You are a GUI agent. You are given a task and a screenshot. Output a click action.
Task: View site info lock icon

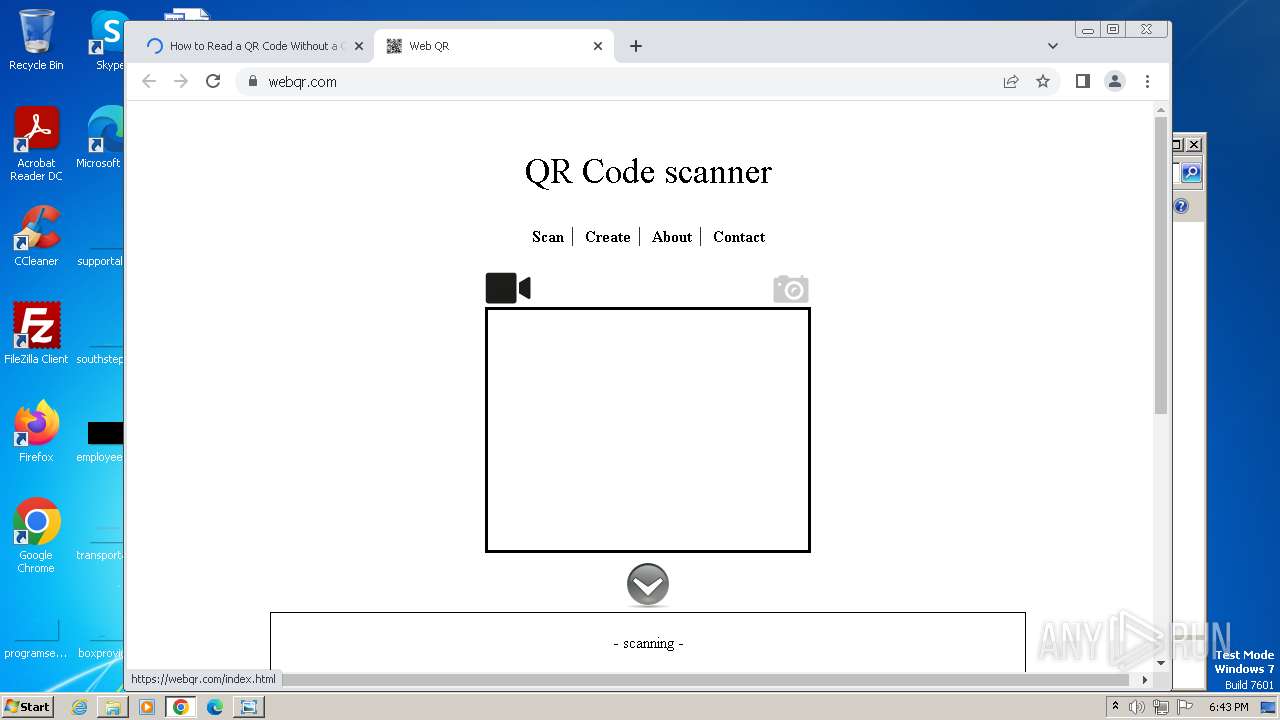coord(253,82)
